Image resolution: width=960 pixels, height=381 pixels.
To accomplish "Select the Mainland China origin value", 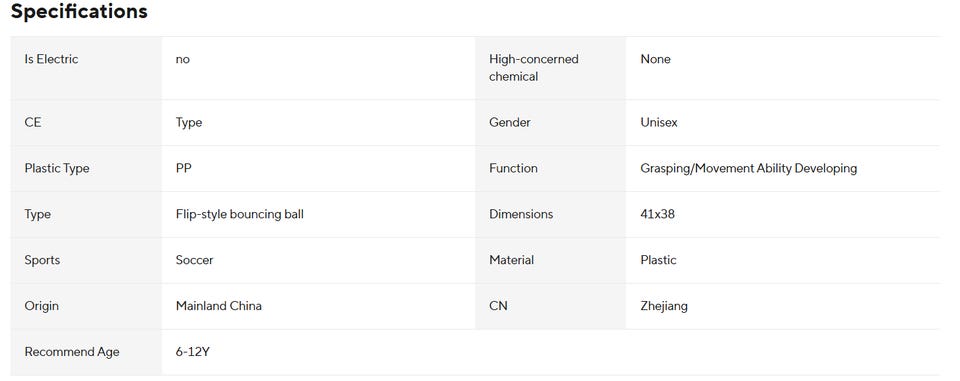I will pyautogui.click(x=219, y=306).
